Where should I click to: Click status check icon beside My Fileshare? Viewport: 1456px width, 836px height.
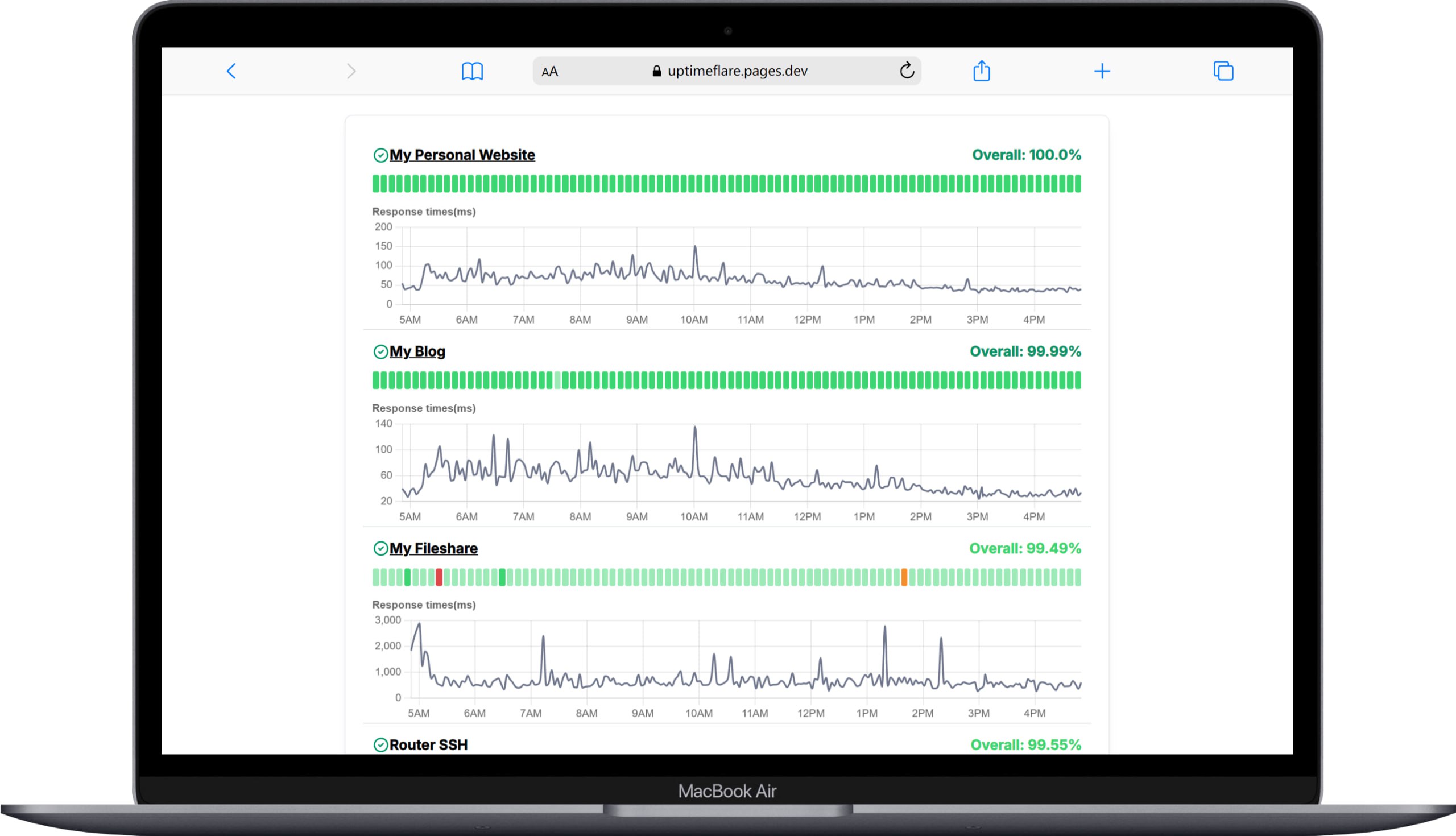pos(380,548)
